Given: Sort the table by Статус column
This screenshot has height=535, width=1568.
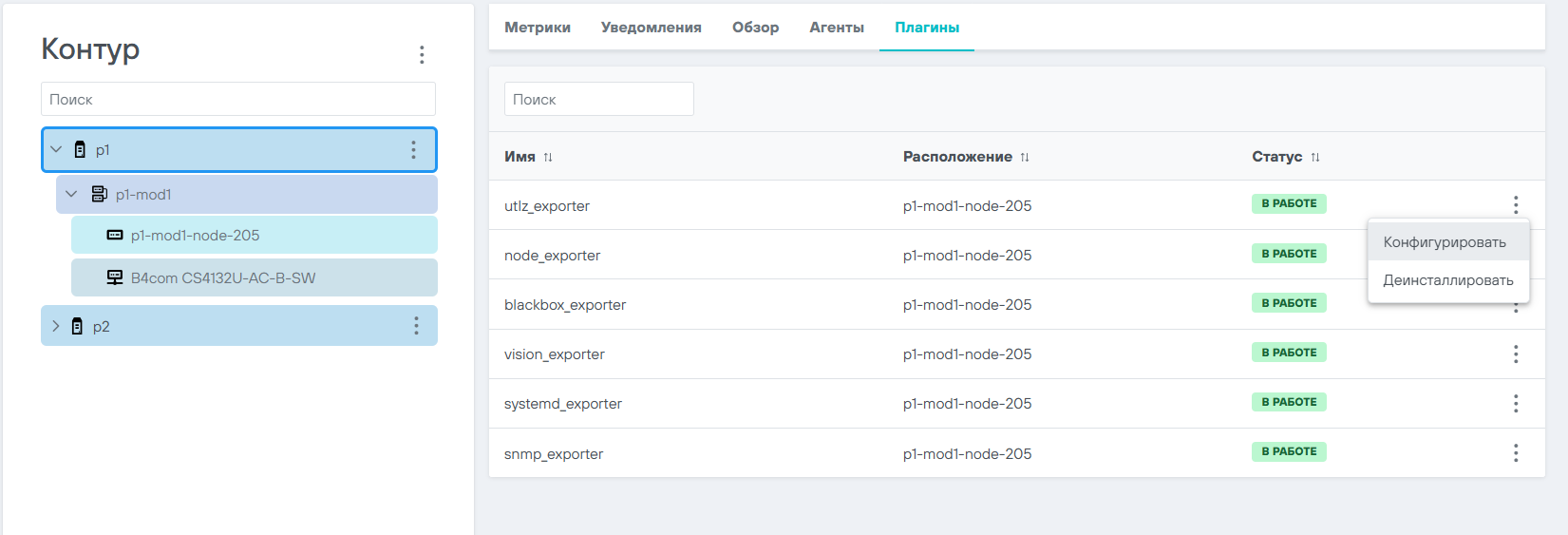Looking at the screenshot, I should (1315, 157).
